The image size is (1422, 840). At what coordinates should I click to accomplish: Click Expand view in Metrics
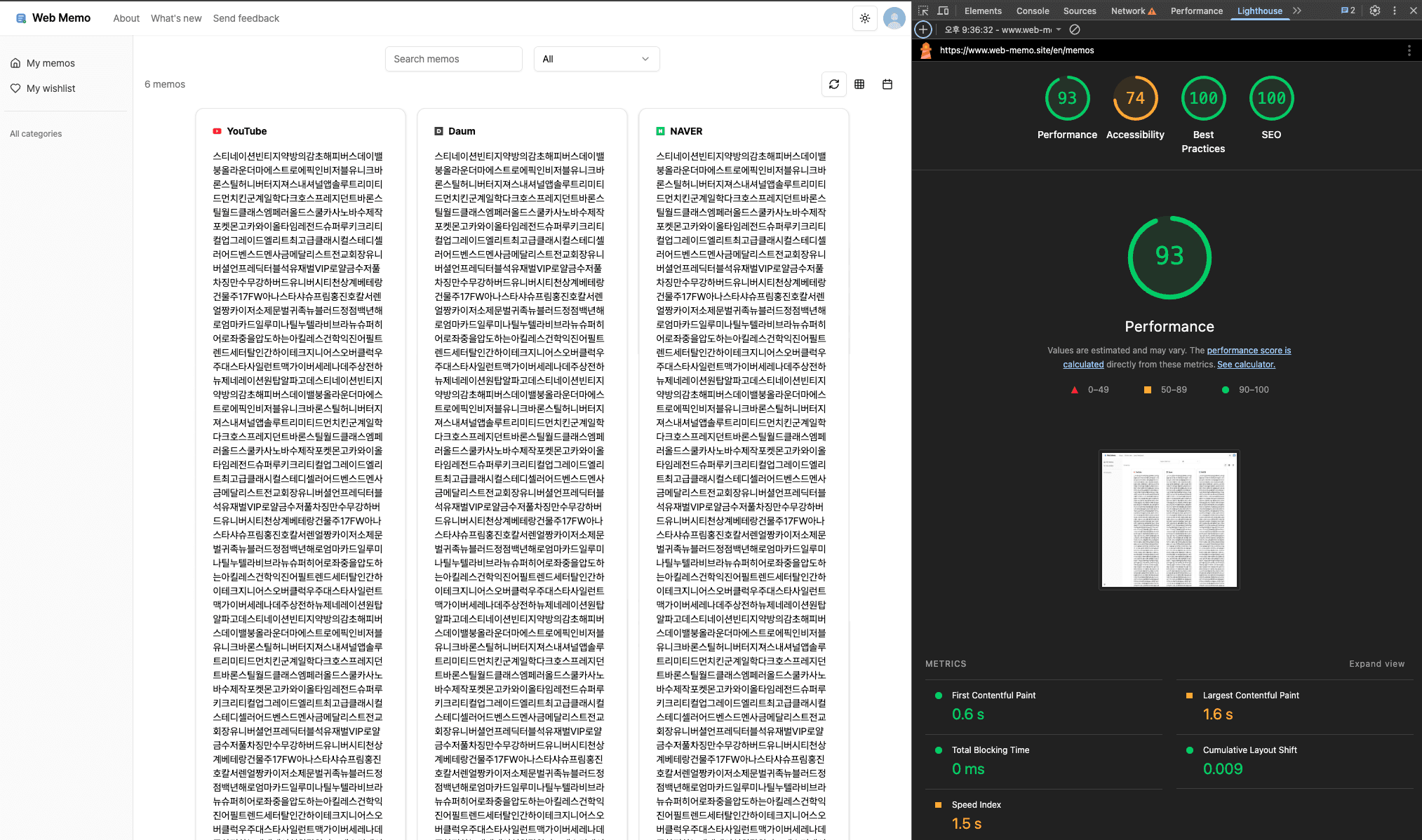1376,664
